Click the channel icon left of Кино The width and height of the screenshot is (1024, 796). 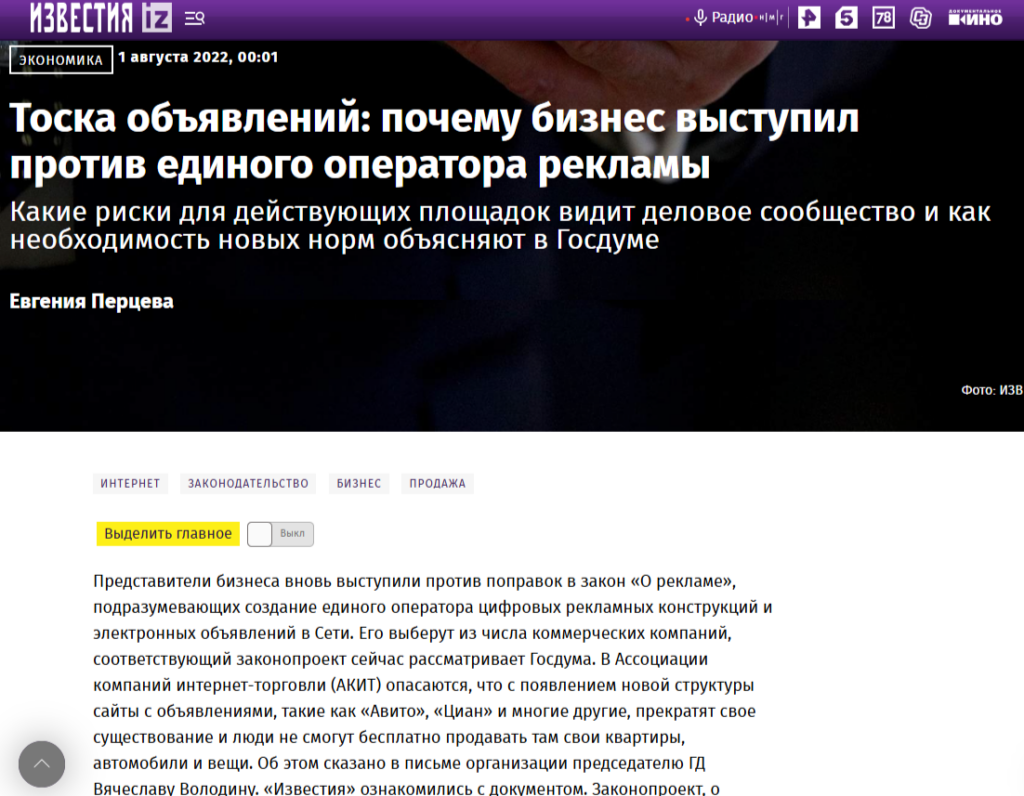coord(920,17)
